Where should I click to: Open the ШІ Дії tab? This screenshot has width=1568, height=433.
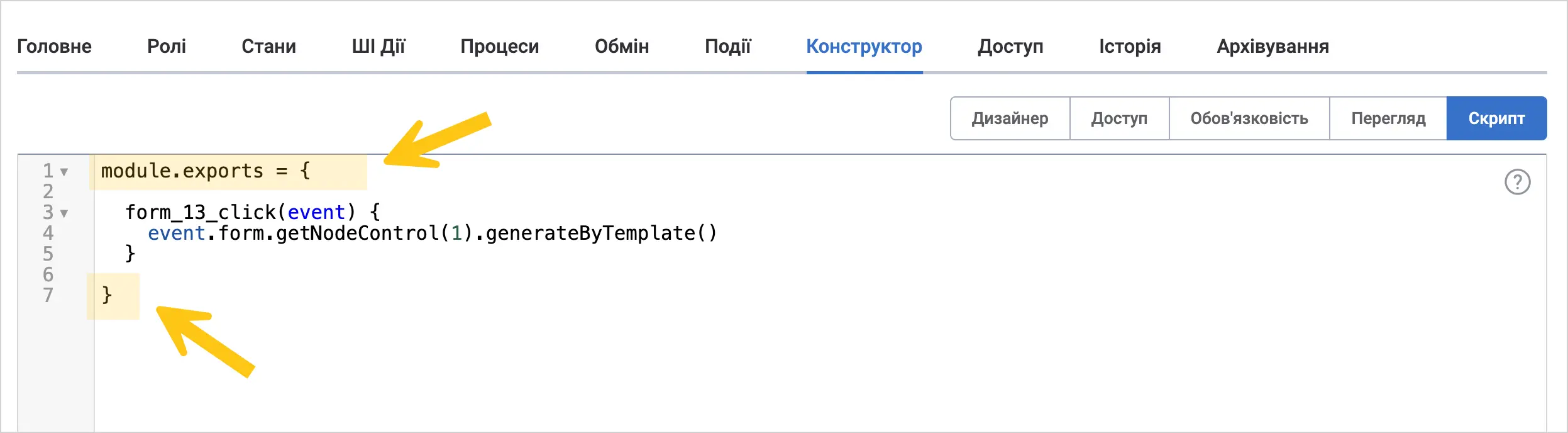click(x=378, y=47)
